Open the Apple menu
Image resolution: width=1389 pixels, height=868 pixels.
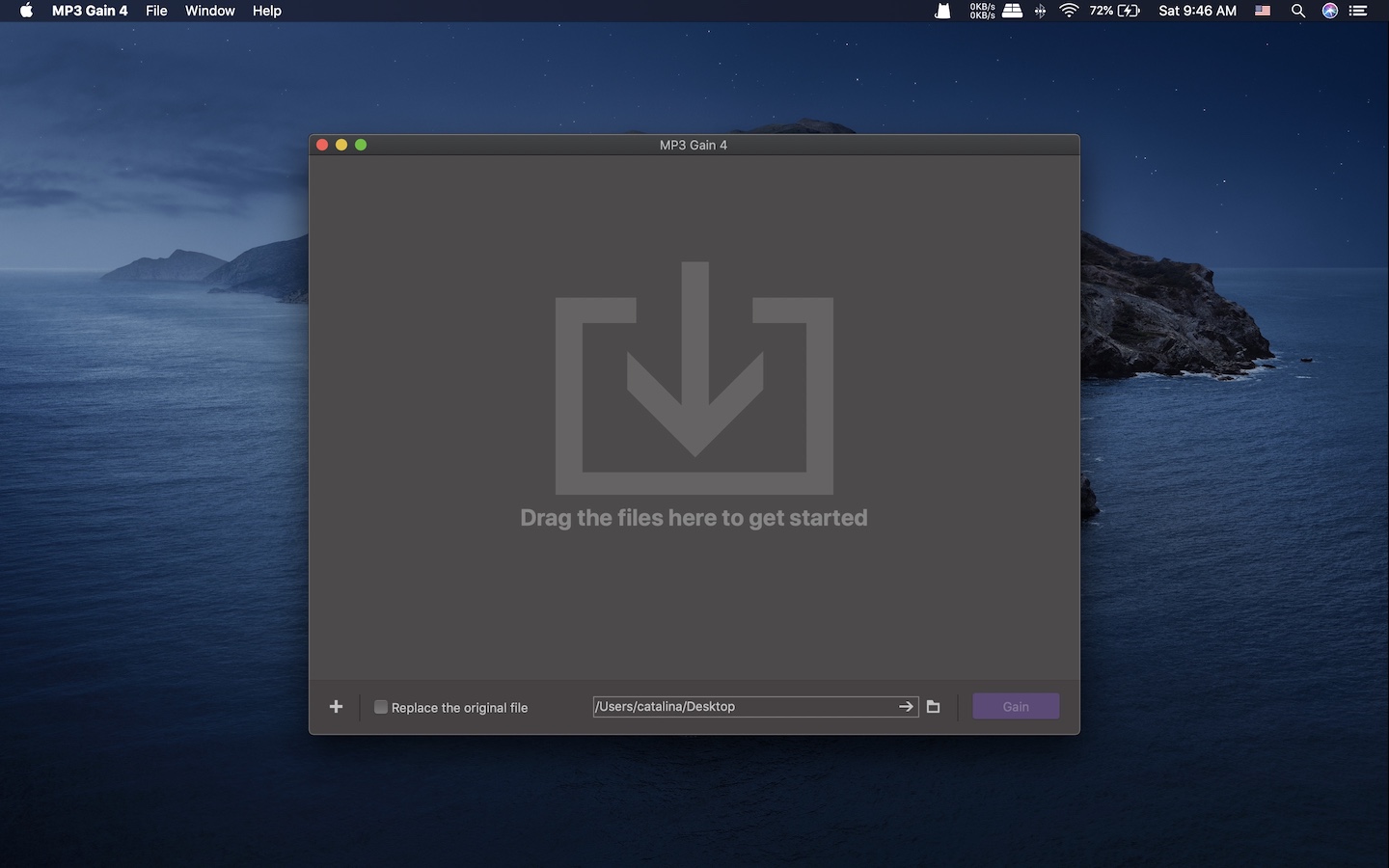click(x=26, y=11)
